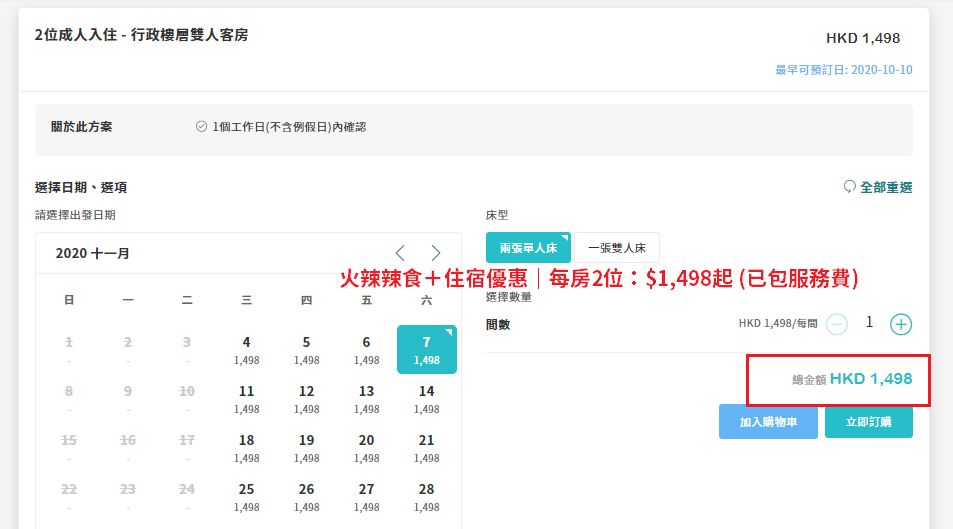Click the 關於此方案 heading
Viewport: 953px width, 529px height.
81,127
